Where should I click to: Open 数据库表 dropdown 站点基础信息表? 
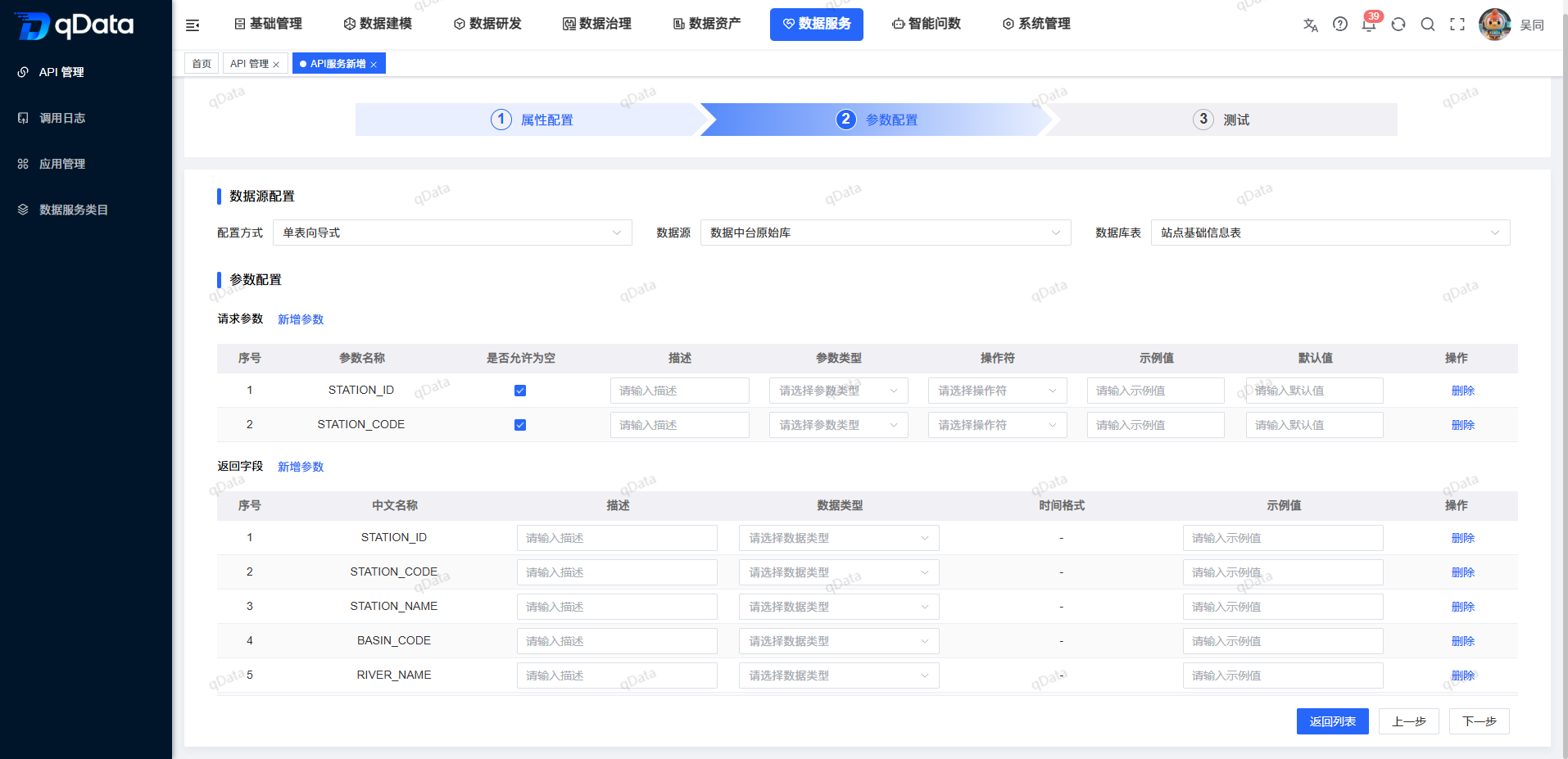tap(1330, 233)
